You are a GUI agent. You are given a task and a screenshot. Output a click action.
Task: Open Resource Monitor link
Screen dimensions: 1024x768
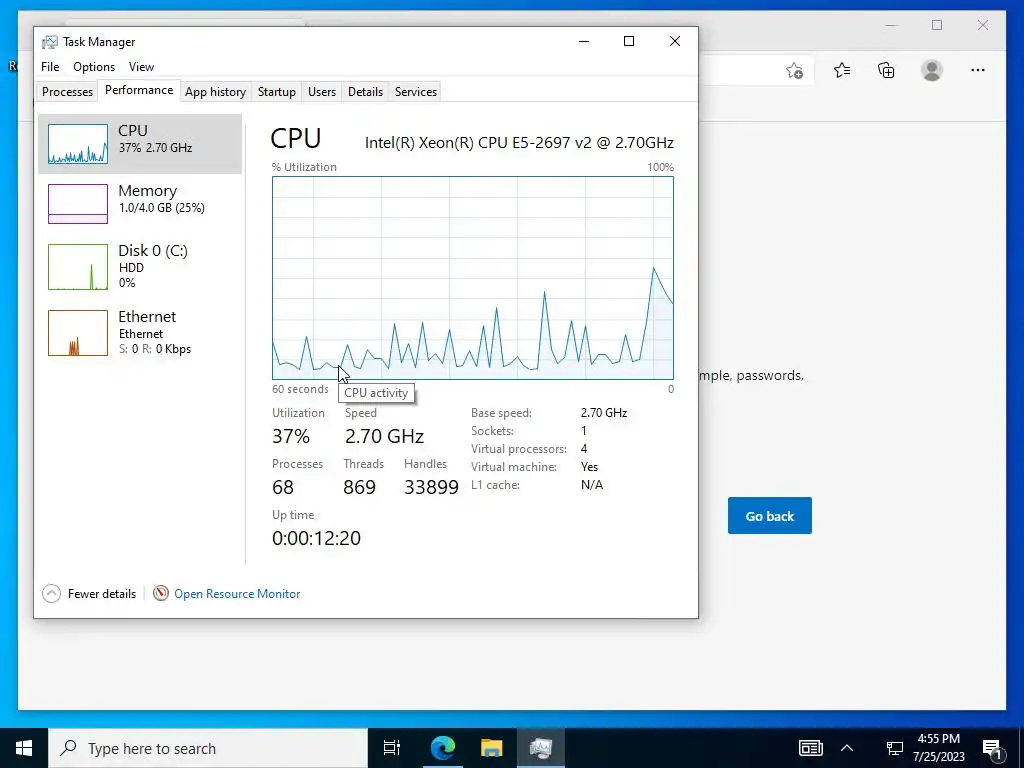pos(237,594)
